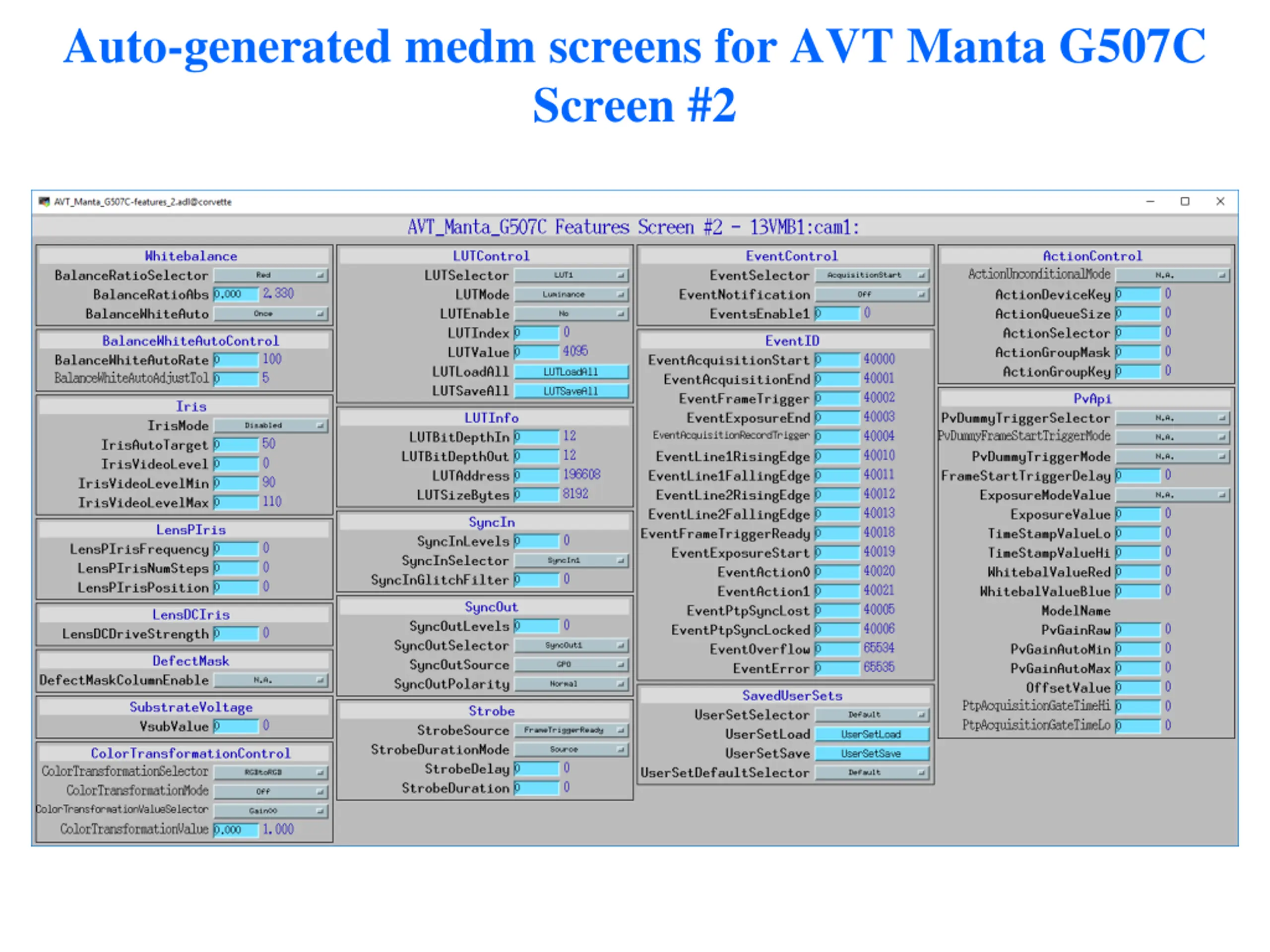Screen dimensions: 1270x952
Task: Open the ColorTransformationSelector dropdown
Action: [x=270, y=773]
